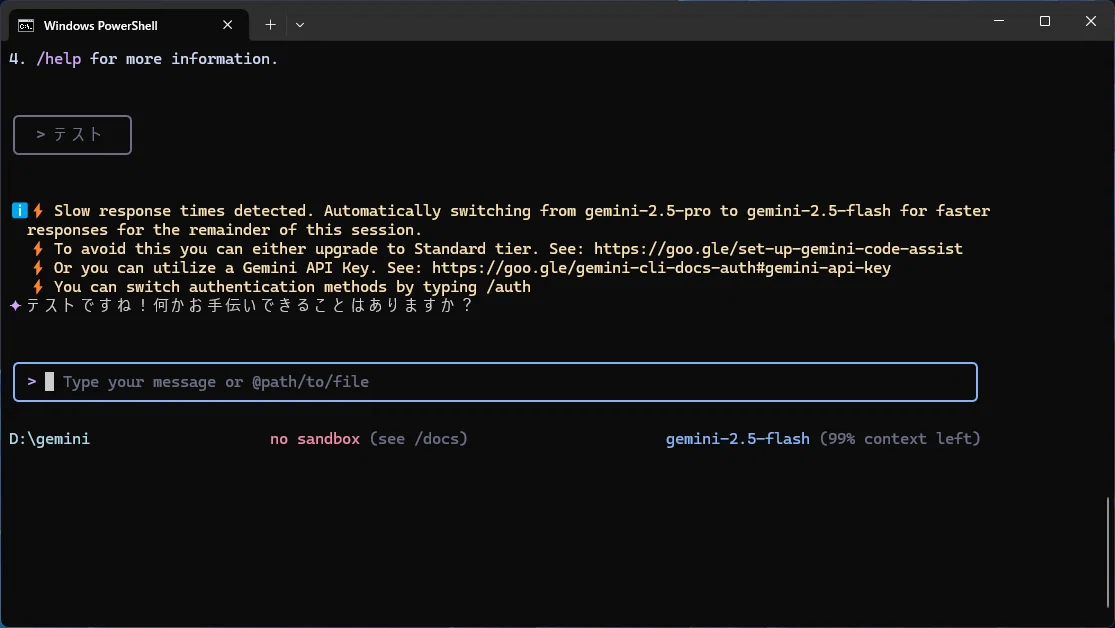Screen dimensions: 1115x628
Task: Click the lightning icon beside 'You can switch'
Action: [x=38, y=287]
